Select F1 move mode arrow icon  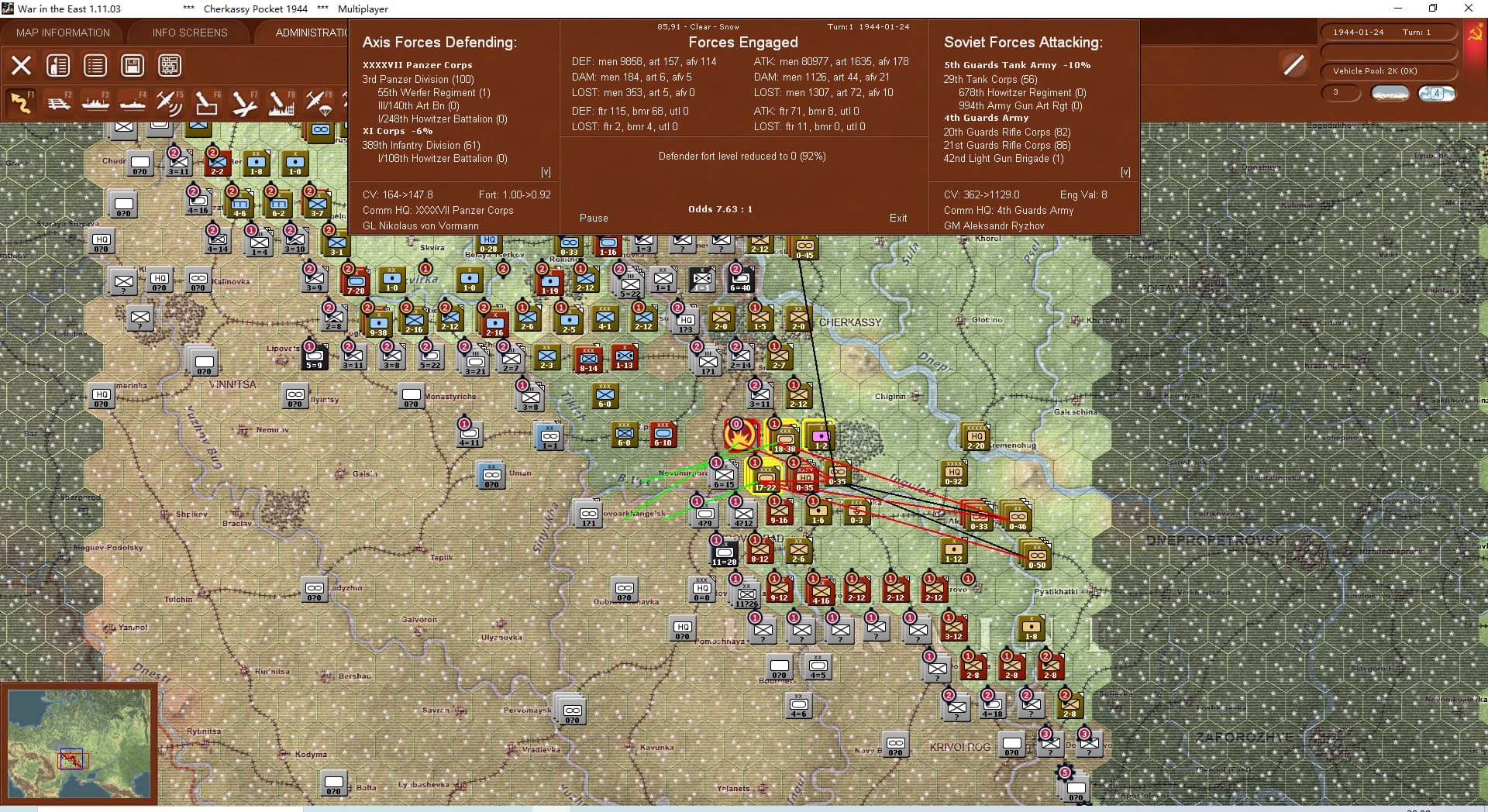point(21,102)
